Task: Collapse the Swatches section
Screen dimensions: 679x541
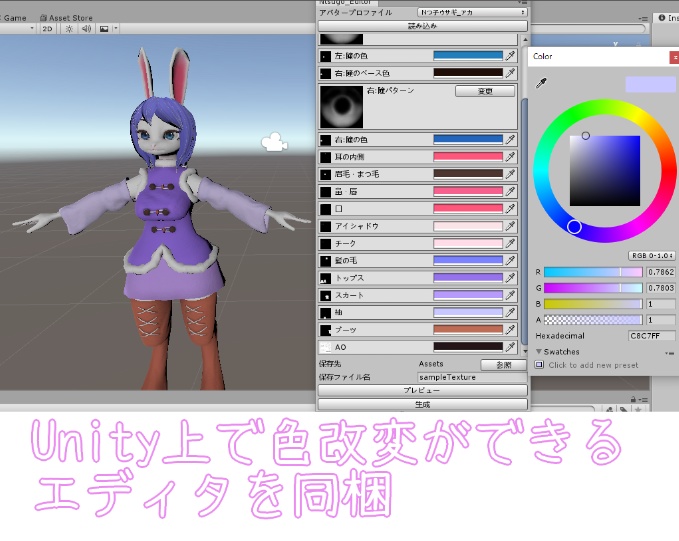Action: [539, 351]
